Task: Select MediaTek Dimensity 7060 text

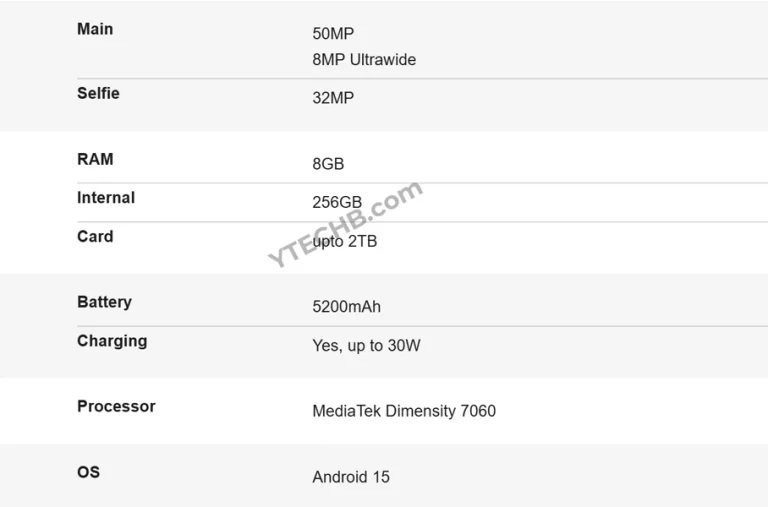Action: [x=404, y=411]
